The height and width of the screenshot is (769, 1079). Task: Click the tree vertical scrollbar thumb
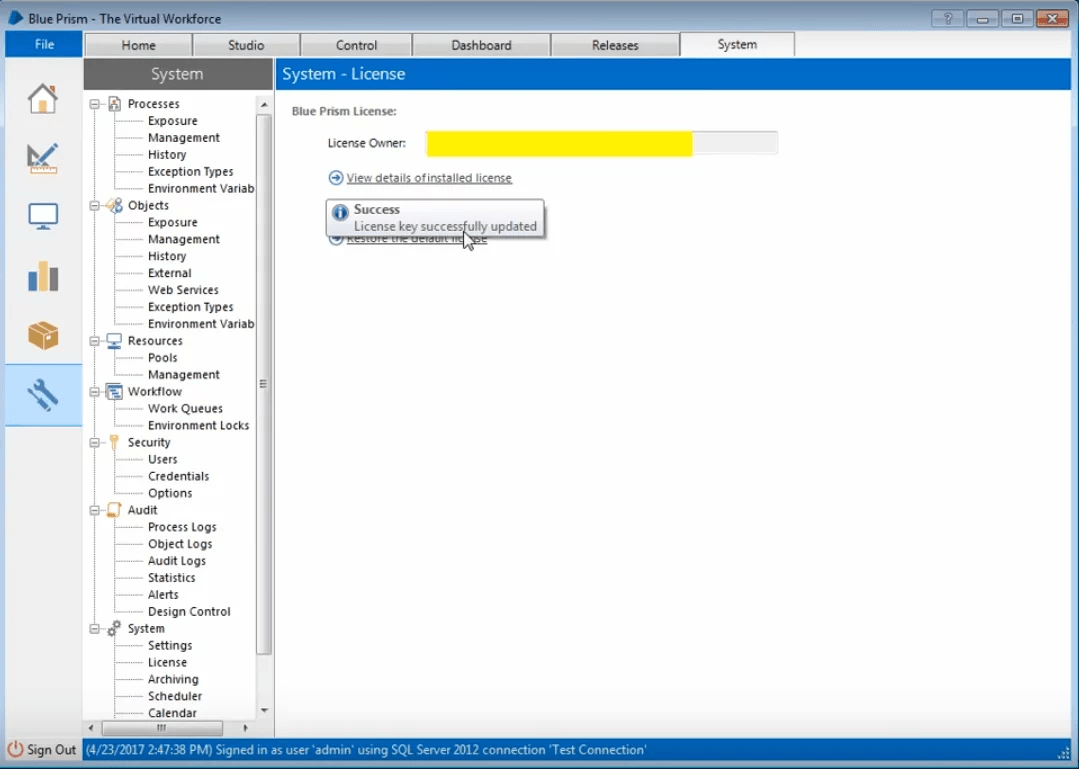[264, 384]
